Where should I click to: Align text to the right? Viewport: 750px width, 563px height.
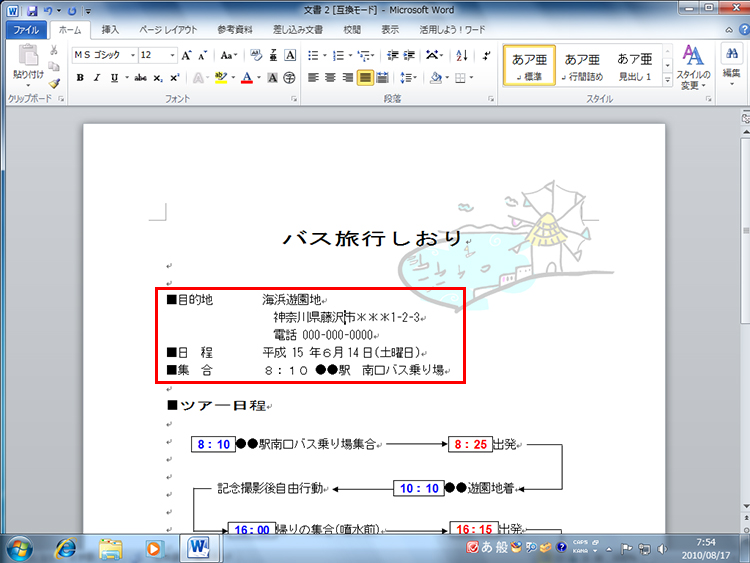click(347, 77)
